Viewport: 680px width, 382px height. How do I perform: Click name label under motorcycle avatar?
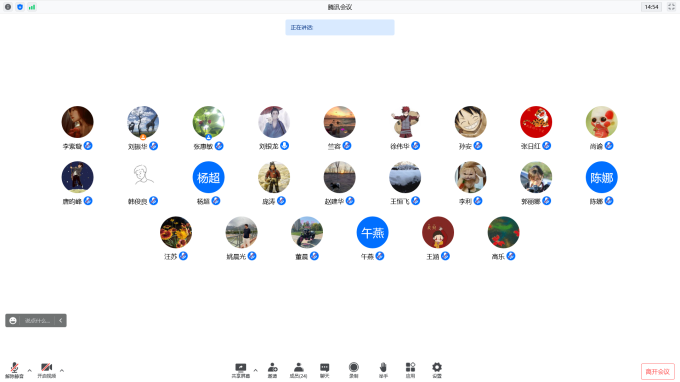pyautogui.click(x=301, y=257)
